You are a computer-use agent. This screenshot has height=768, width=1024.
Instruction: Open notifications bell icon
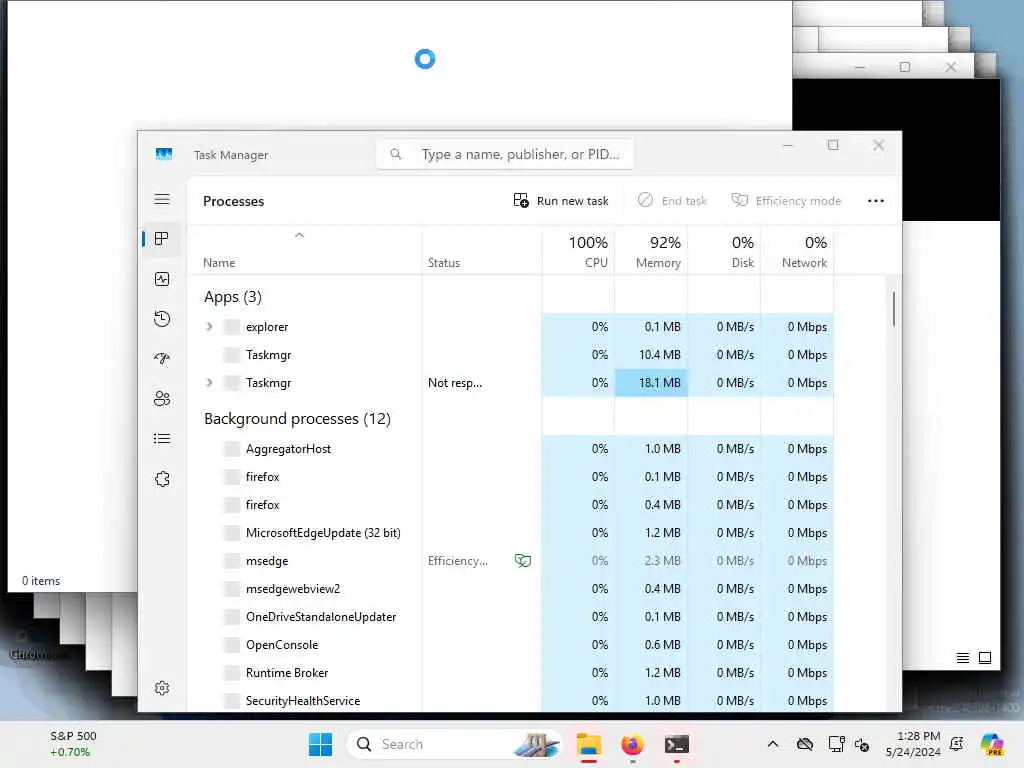[x=957, y=744]
